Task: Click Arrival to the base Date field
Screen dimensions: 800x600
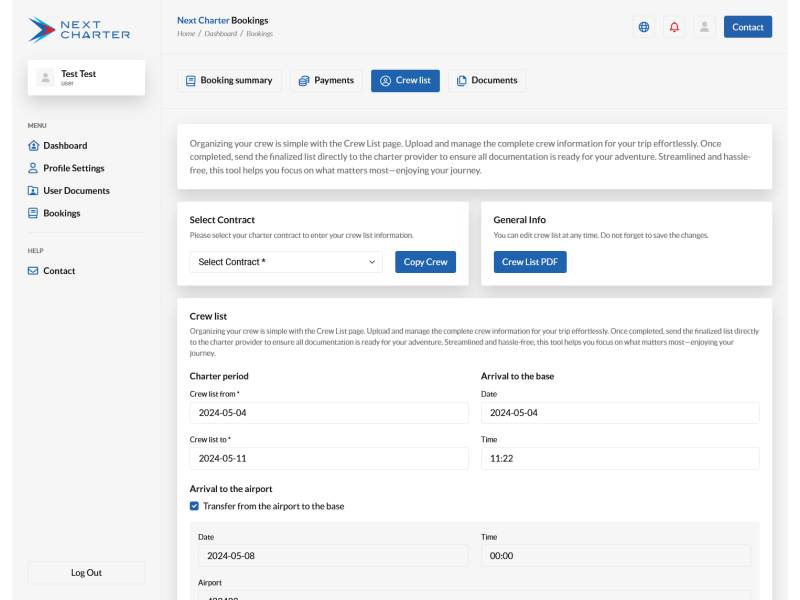Action: tap(620, 413)
